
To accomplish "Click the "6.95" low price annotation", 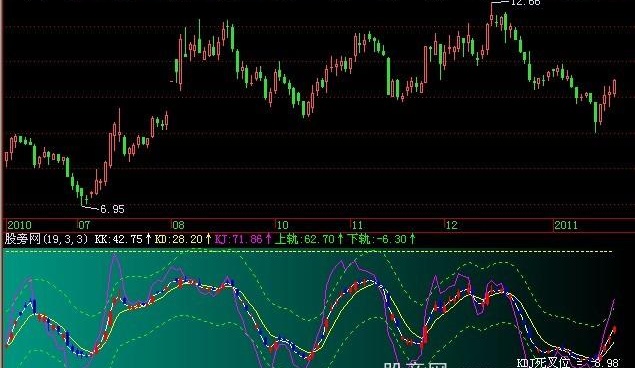I will click(x=112, y=209).
